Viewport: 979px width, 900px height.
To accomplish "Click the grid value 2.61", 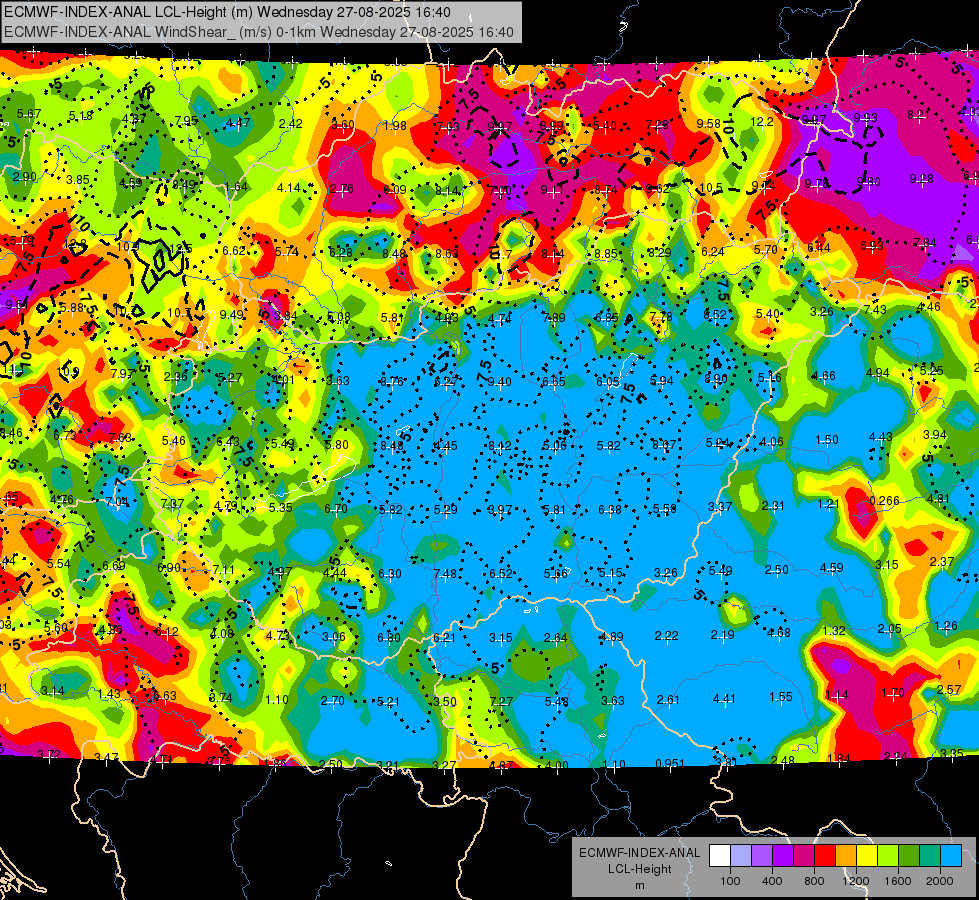I will pyautogui.click(x=668, y=700).
